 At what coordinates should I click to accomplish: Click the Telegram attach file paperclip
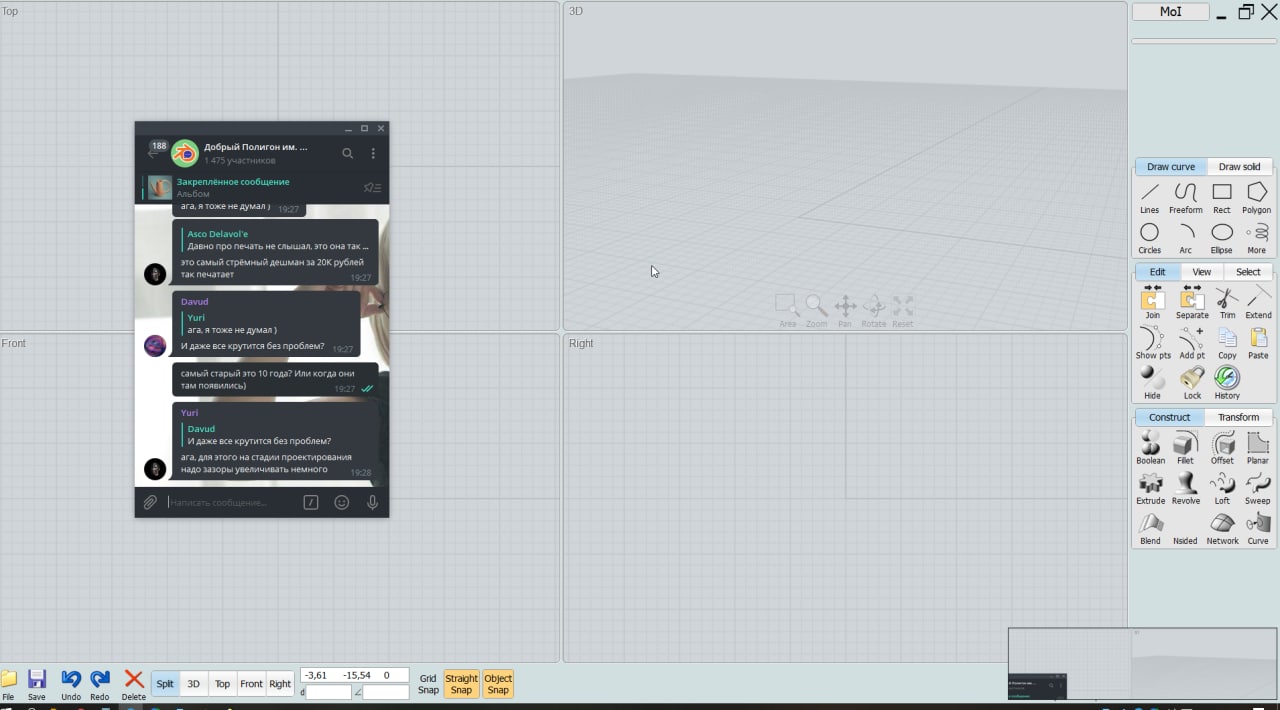pos(150,503)
